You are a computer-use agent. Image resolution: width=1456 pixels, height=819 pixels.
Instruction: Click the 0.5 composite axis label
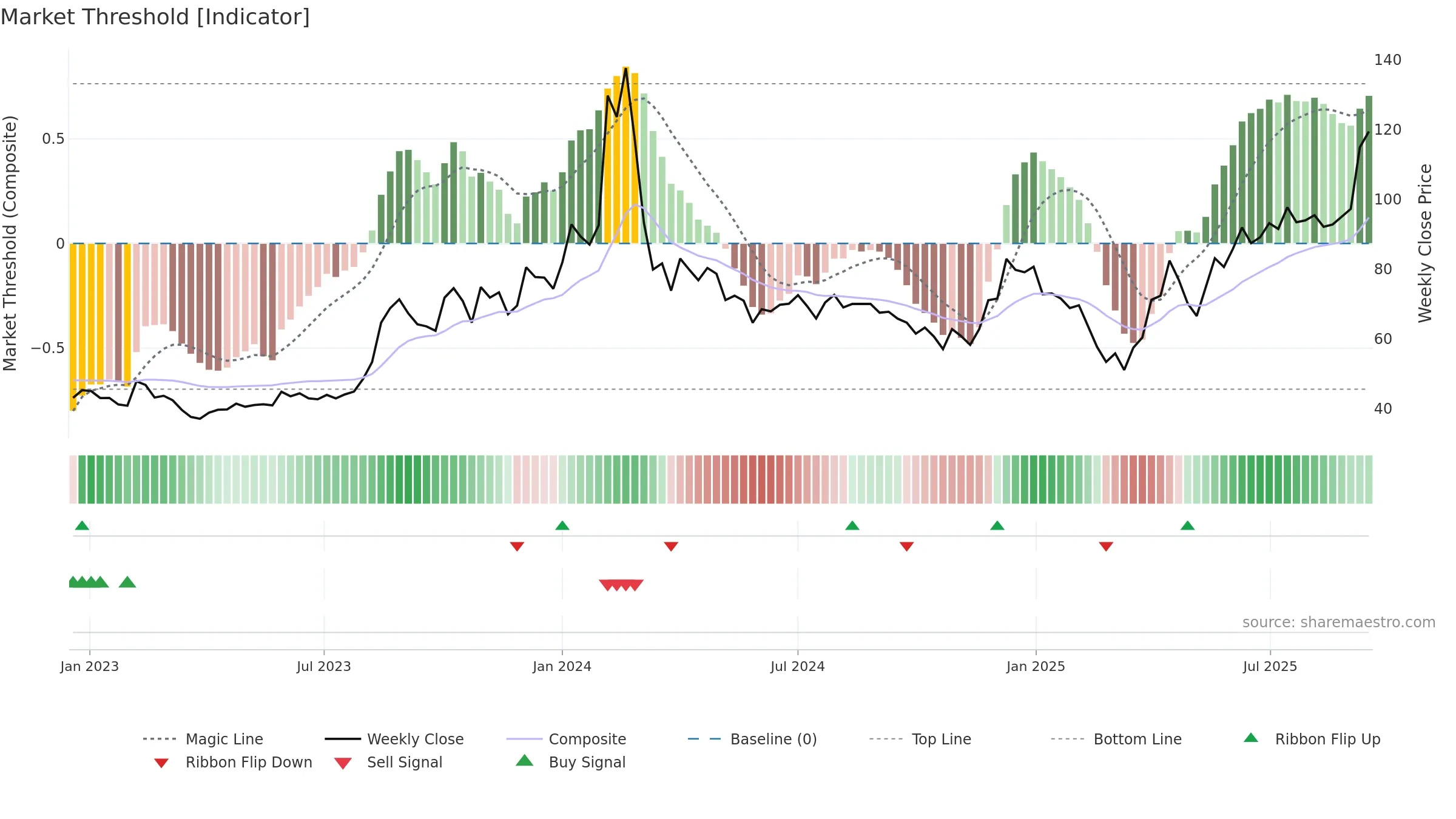click(53, 139)
